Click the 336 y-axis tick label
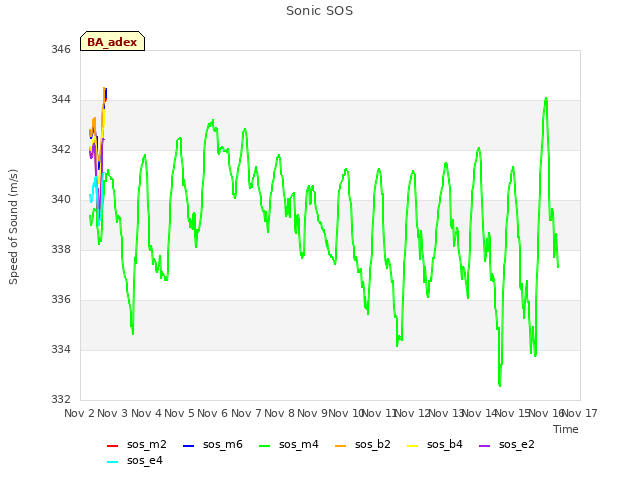640x480 pixels. [61, 299]
